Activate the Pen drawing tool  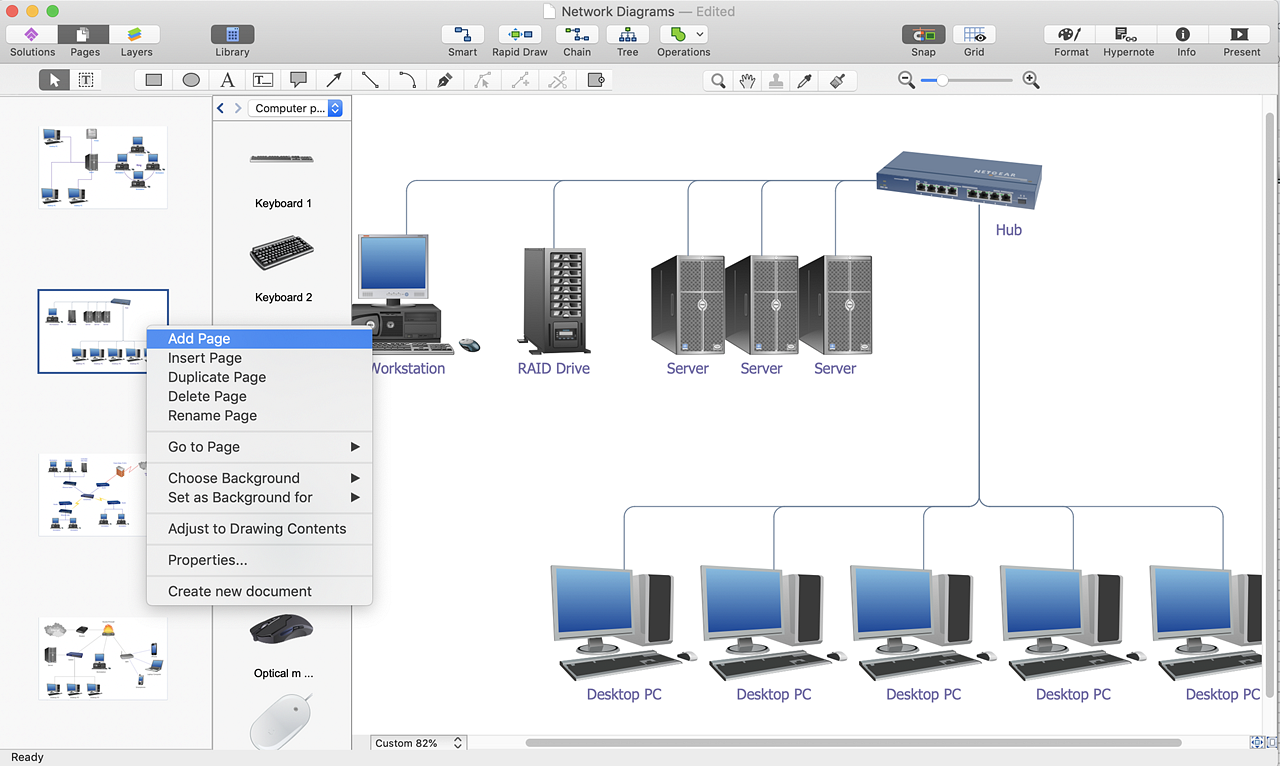click(445, 80)
